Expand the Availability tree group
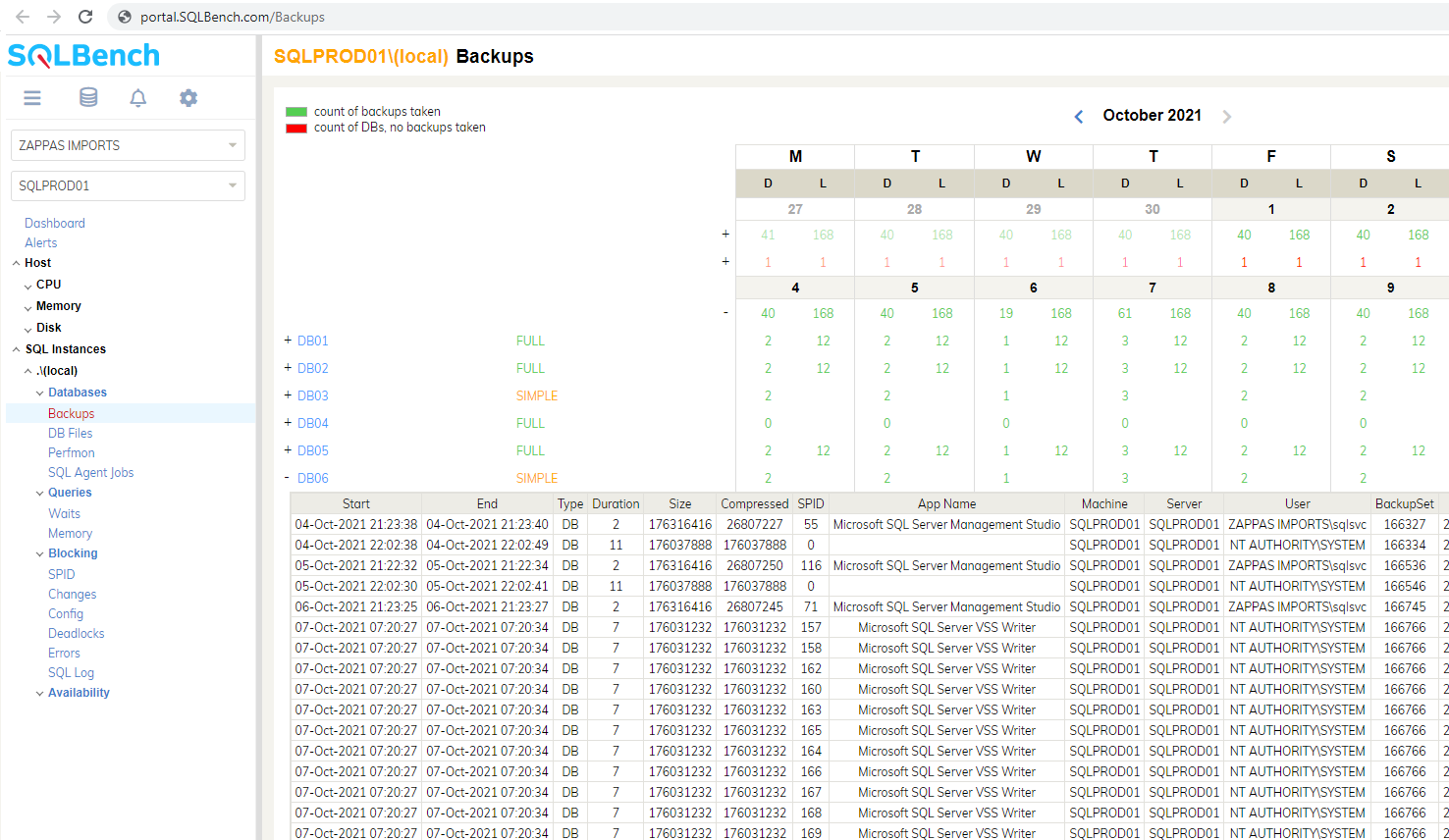This screenshot has width=1449, height=840. [x=39, y=693]
